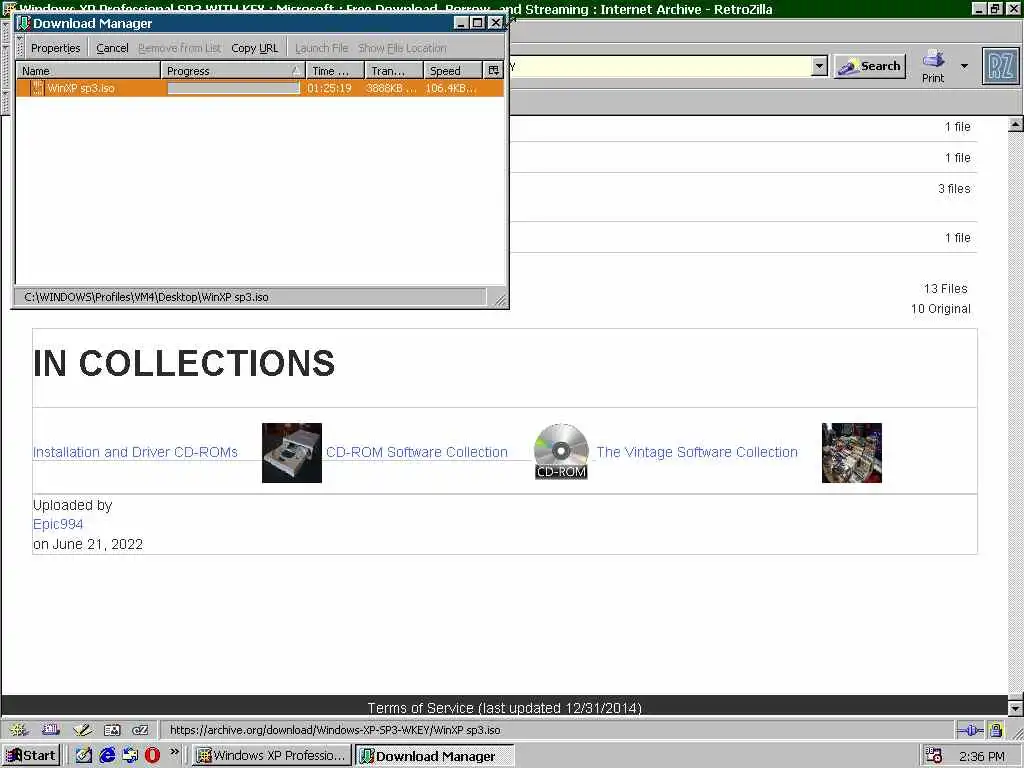This screenshot has width=1024, height=768.
Task: Sort downloads by Speed column header
Action: coord(453,71)
